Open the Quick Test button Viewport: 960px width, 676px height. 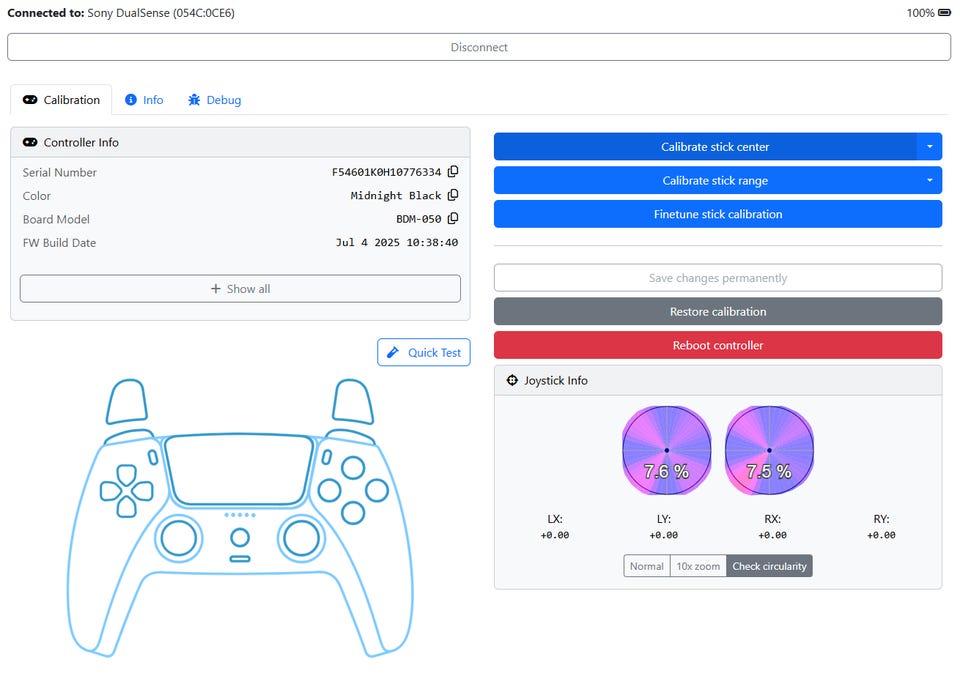coord(424,352)
